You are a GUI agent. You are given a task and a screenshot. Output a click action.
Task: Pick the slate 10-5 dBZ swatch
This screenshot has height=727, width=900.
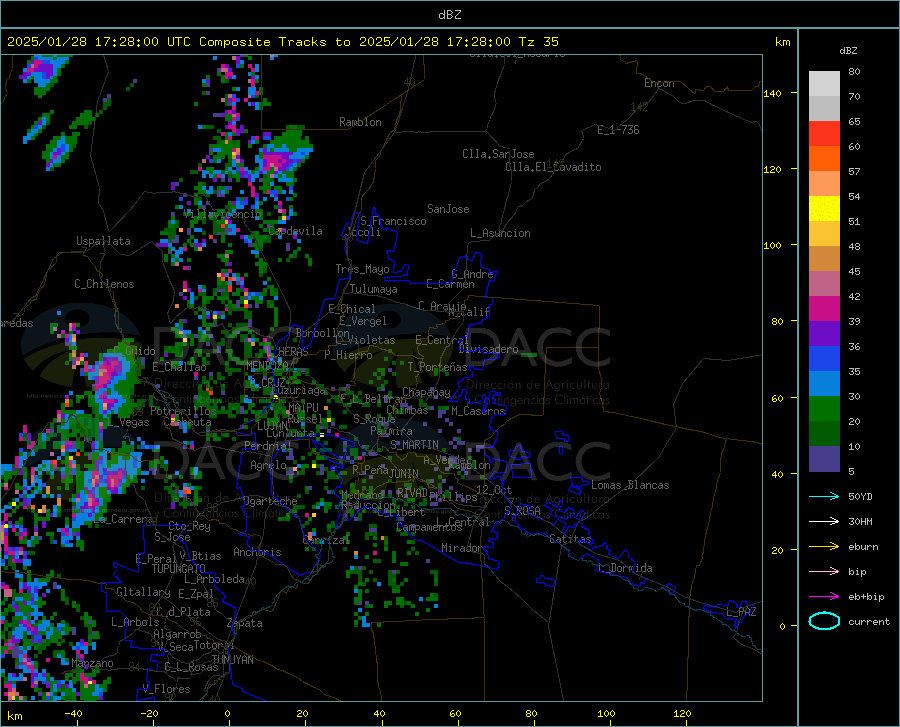pyautogui.click(x=824, y=459)
